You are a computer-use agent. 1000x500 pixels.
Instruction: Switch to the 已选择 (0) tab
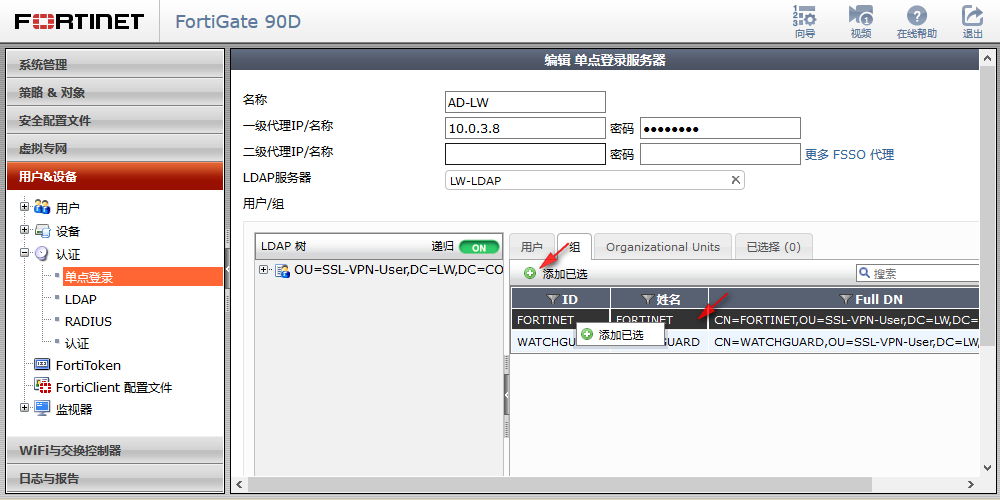(773, 247)
